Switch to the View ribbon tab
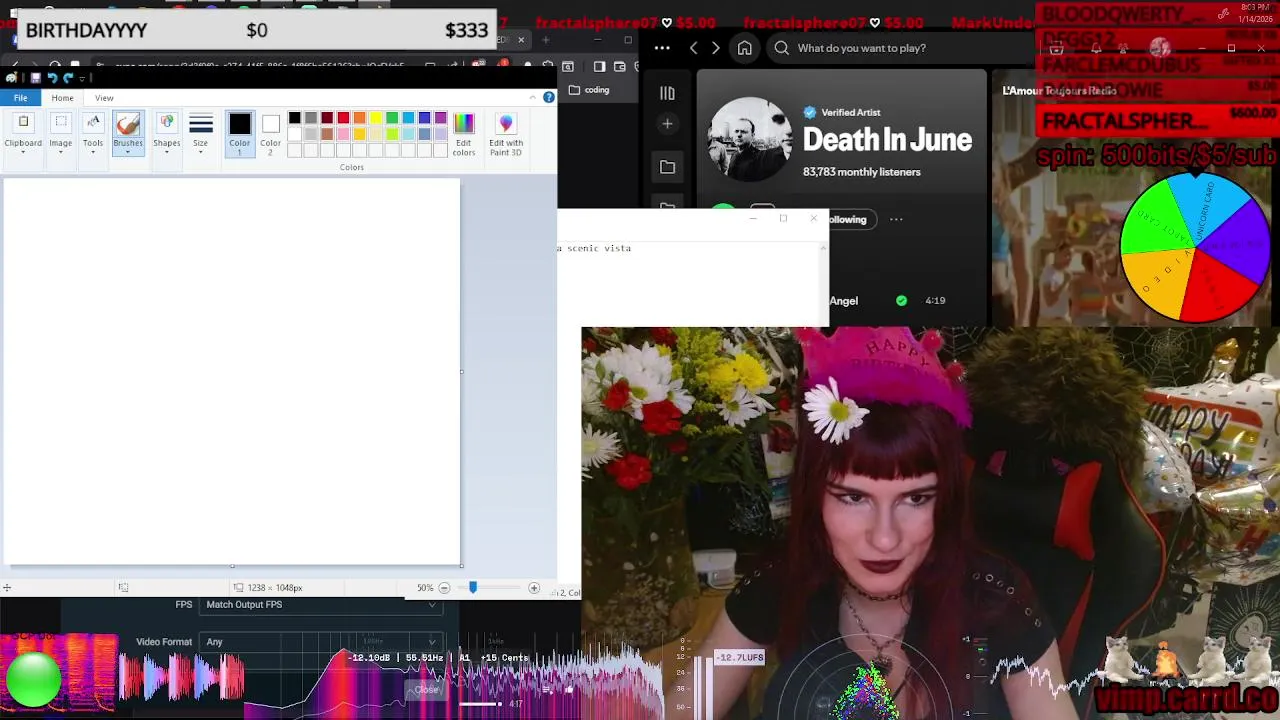This screenshot has height=720, width=1280. pos(104,98)
